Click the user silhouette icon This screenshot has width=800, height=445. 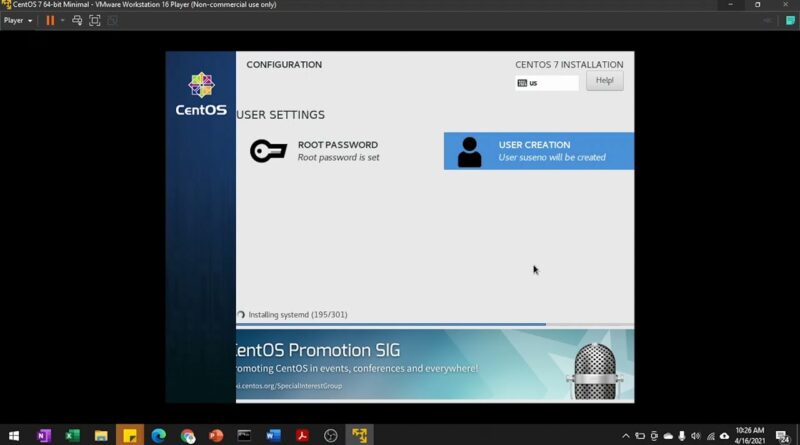[x=469, y=152]
